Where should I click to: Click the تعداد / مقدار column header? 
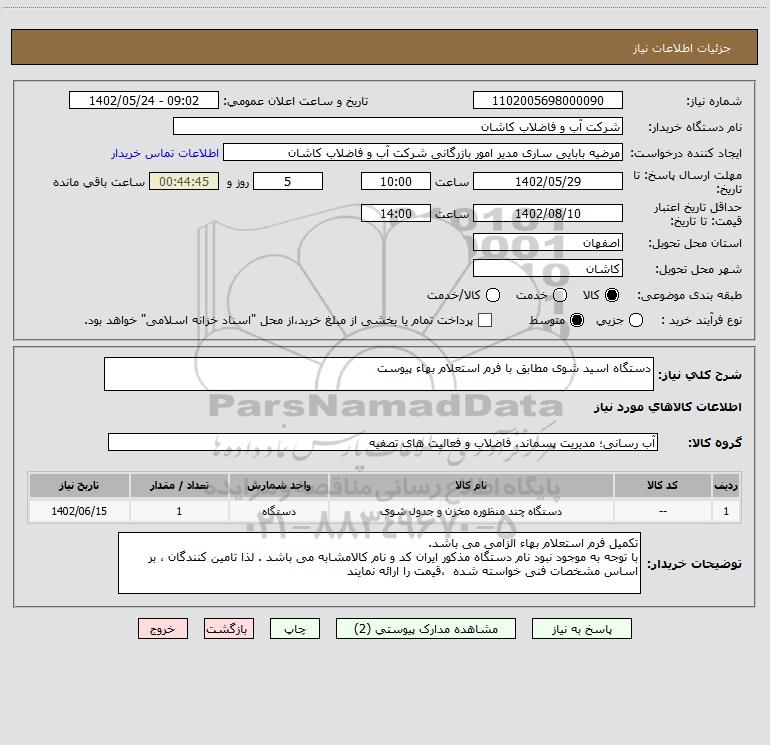coord(179,485)
